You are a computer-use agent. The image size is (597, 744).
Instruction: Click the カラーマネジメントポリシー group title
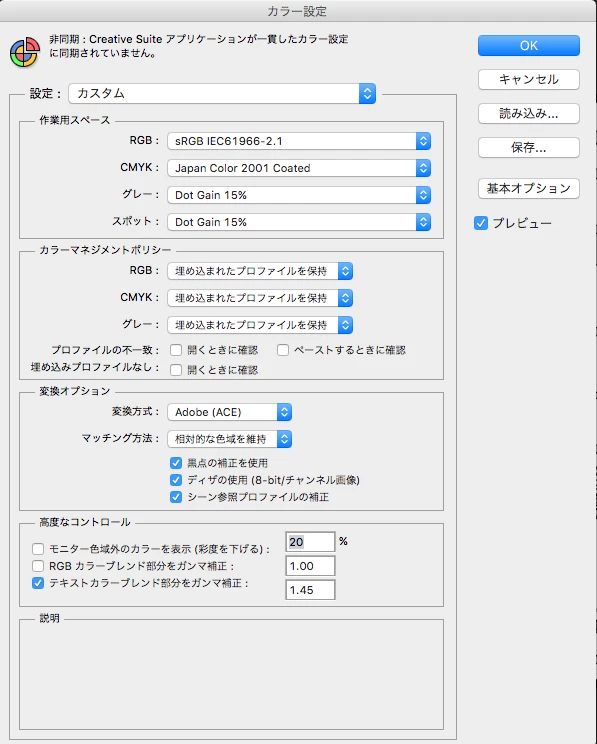coord(105,250)
